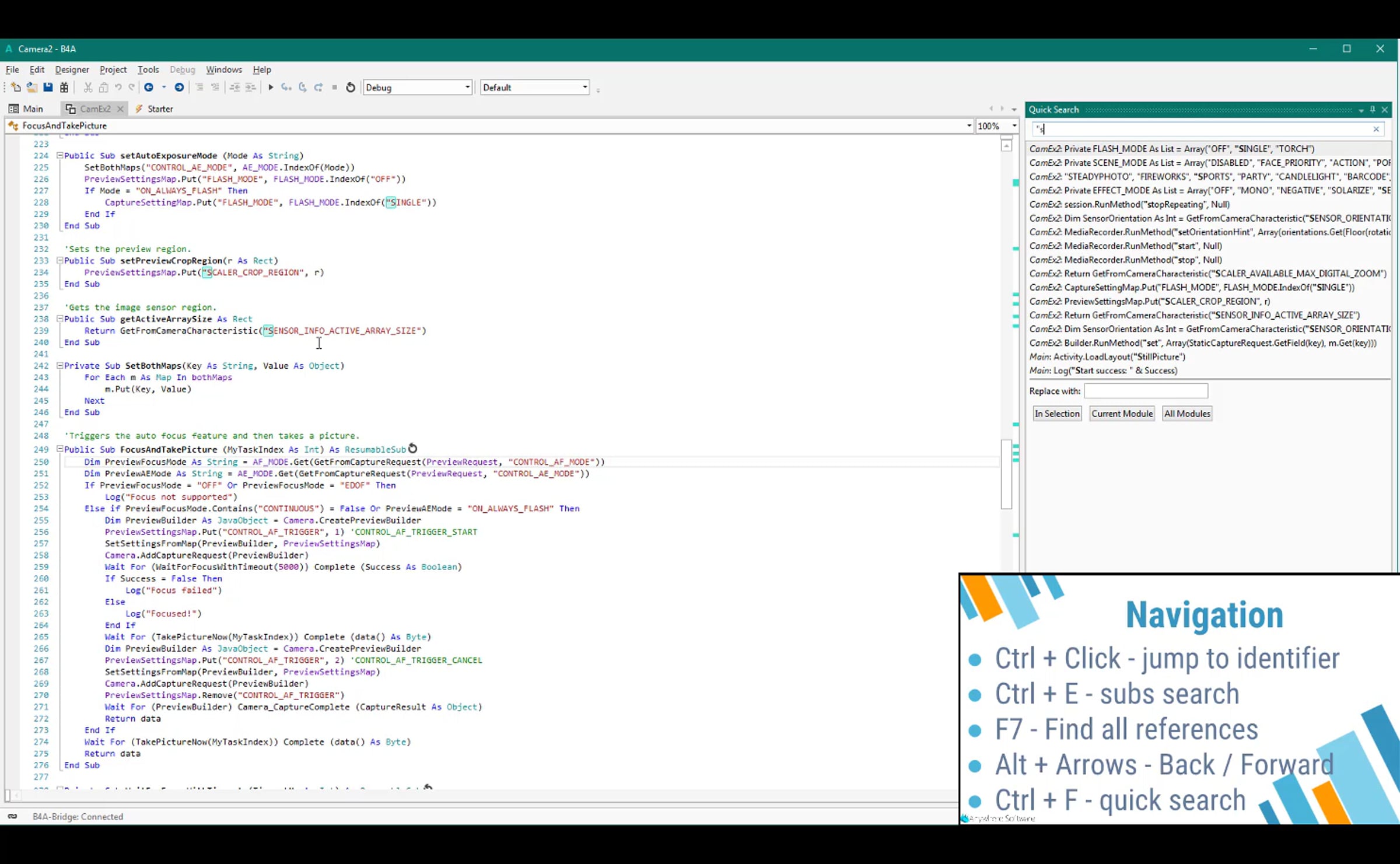Open the Default build configuration dropdown
This screenshot has height=864, width=1400.
[584, 88]
